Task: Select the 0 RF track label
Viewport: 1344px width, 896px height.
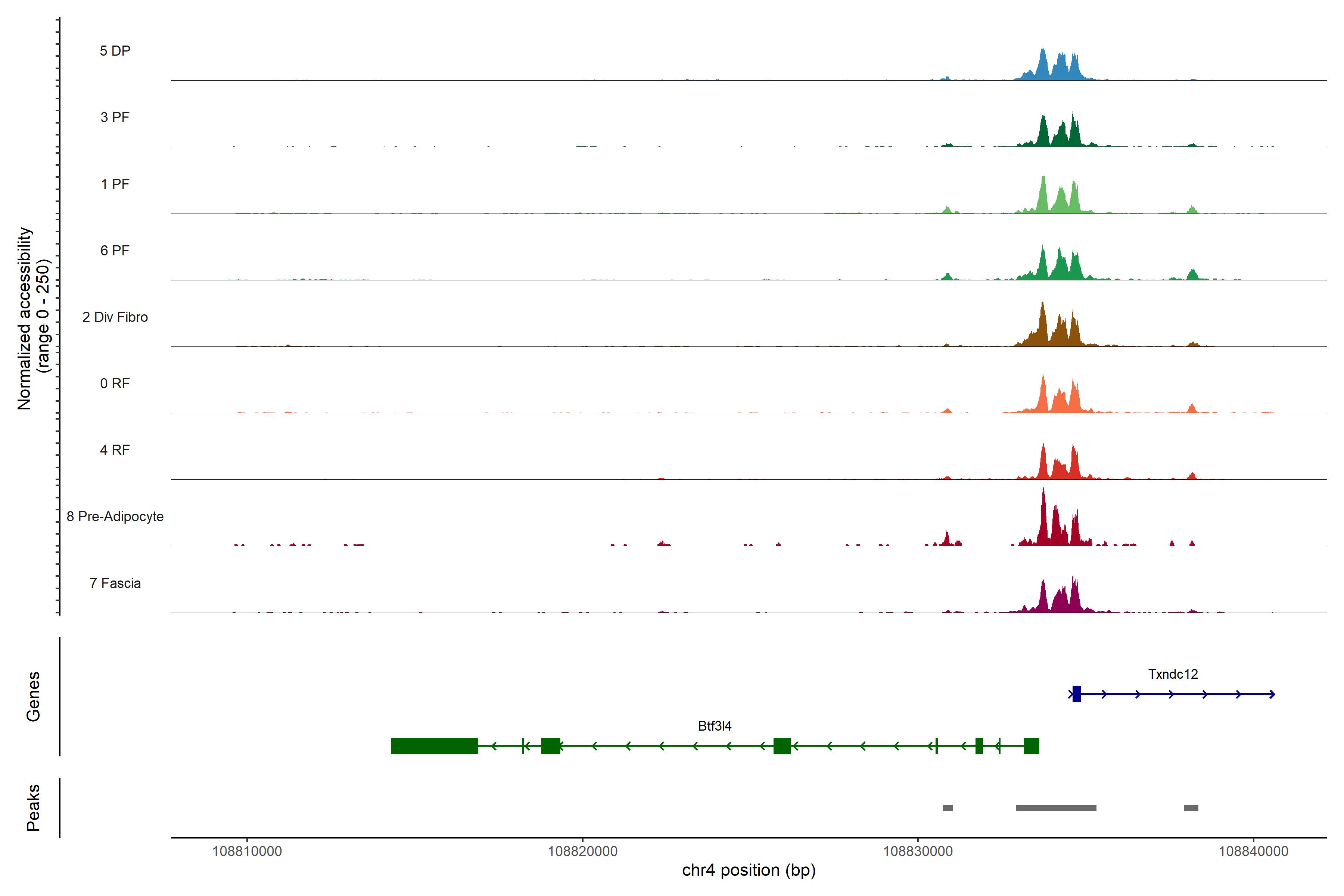Action: [115, 383]
